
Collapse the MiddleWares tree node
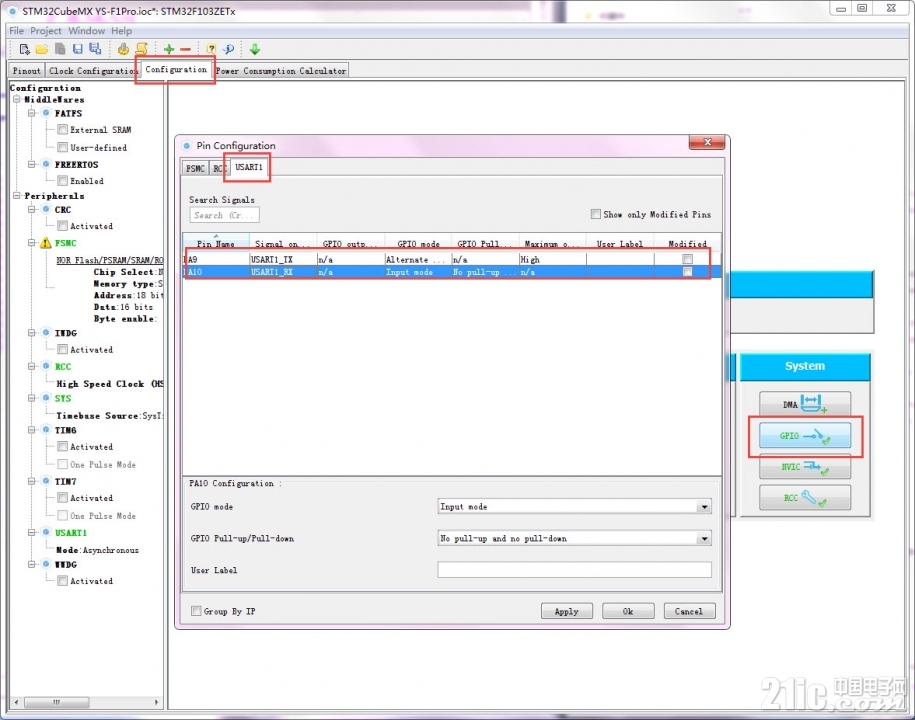pyautogui.click(x=17, y=100)
